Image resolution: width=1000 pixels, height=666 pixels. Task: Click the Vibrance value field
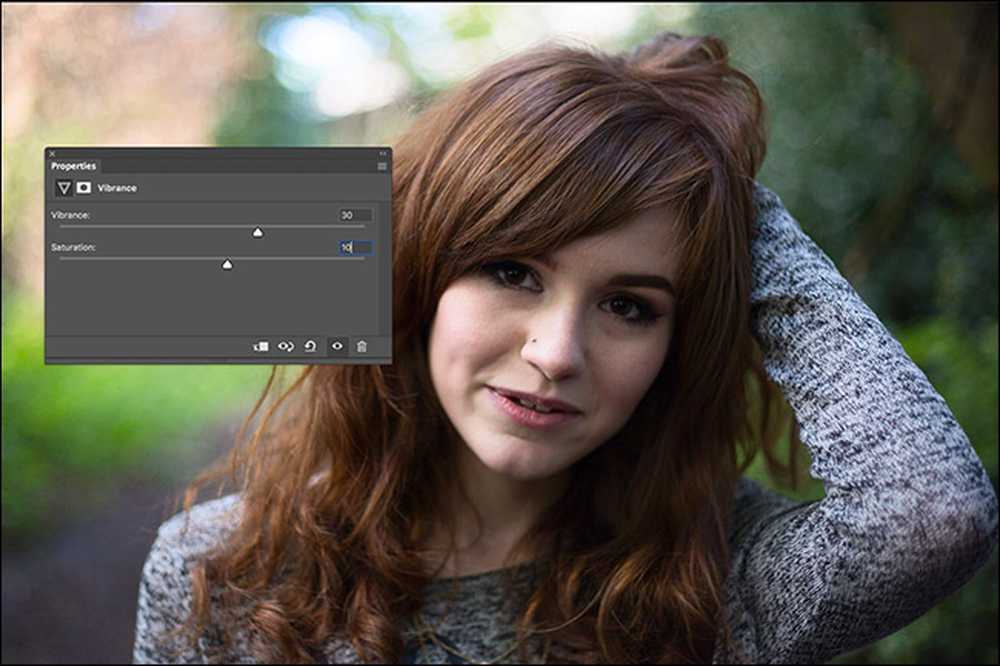click(355, 215)
